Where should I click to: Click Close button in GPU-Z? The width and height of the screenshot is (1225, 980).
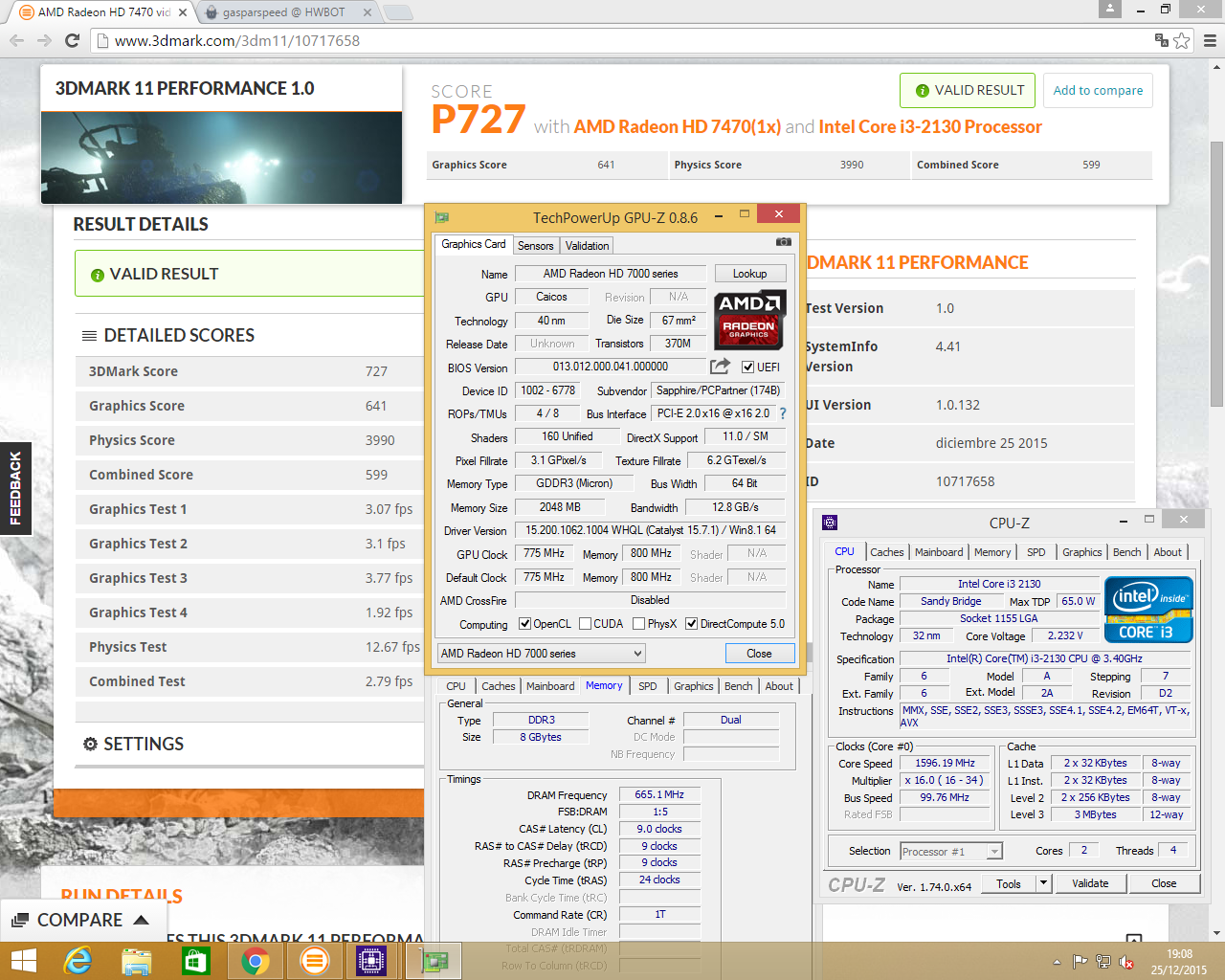point(759,653)
